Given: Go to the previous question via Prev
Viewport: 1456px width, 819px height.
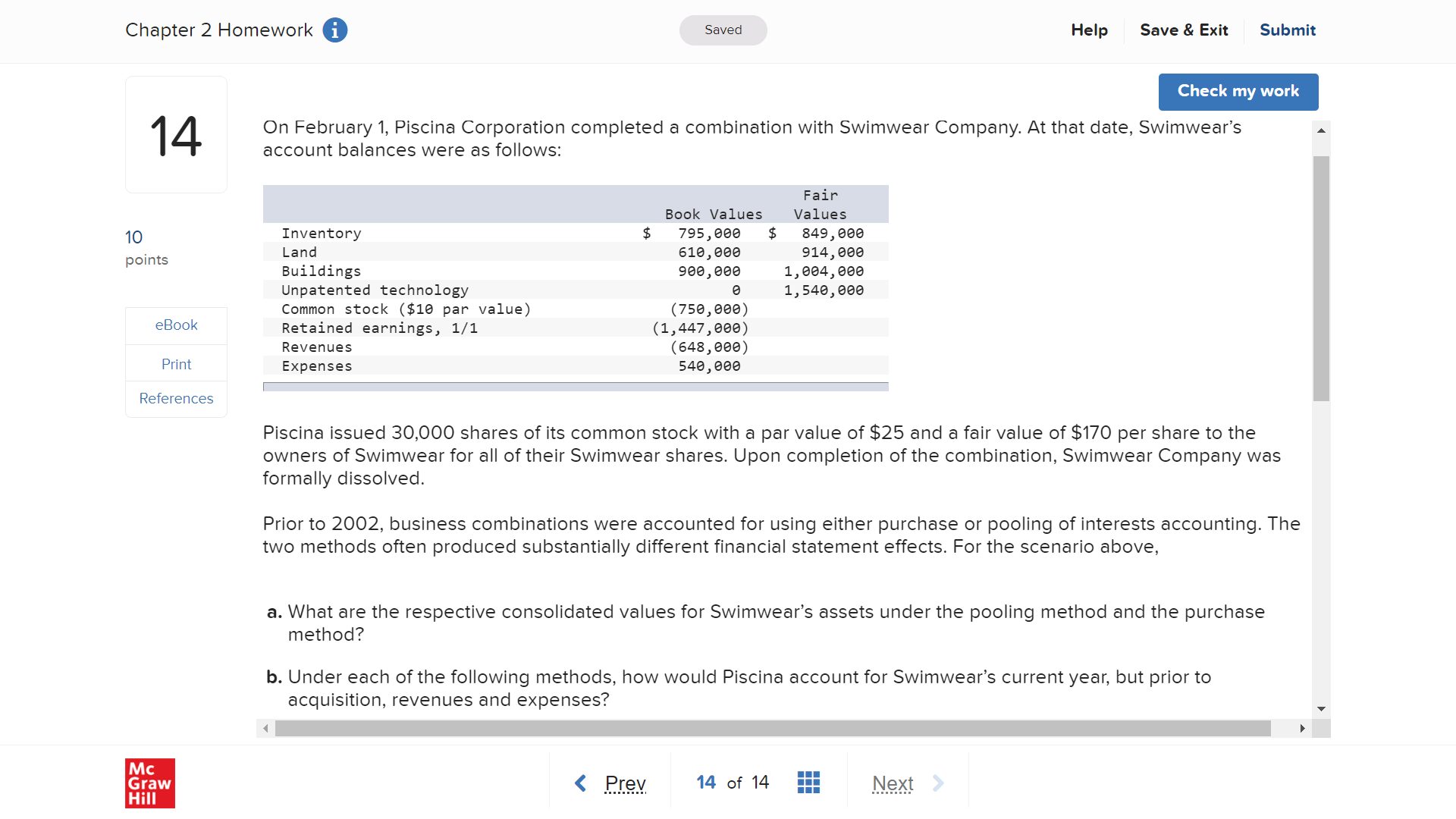Looking at the screenshot, I should 625,783.
